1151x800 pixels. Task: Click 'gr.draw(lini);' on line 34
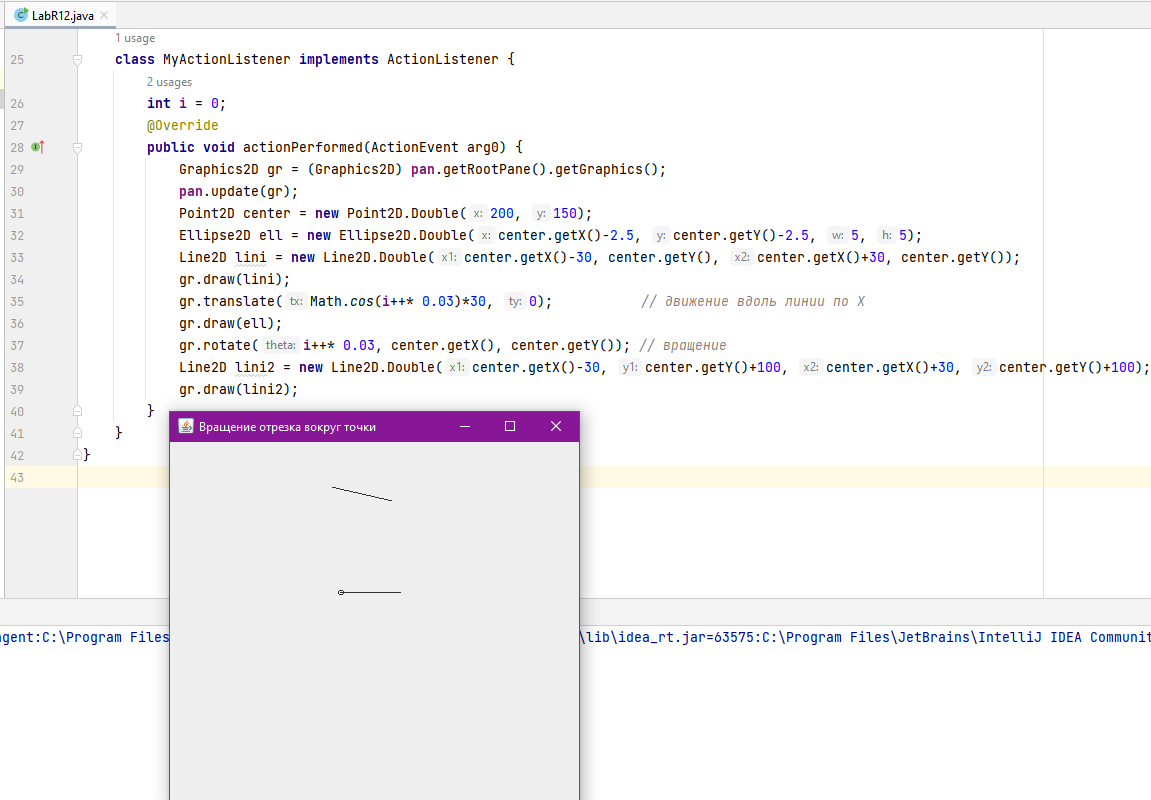(234, 280)
